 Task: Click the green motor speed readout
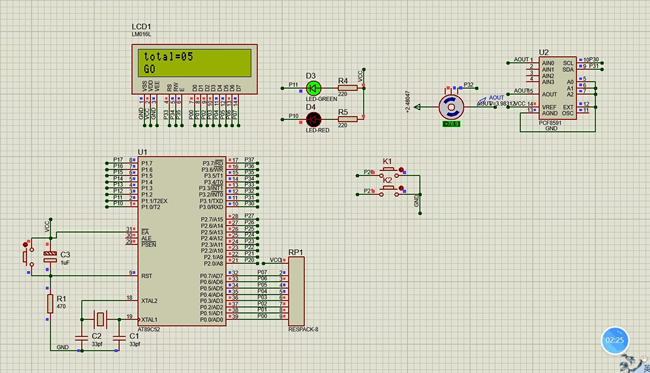(451, 124)
